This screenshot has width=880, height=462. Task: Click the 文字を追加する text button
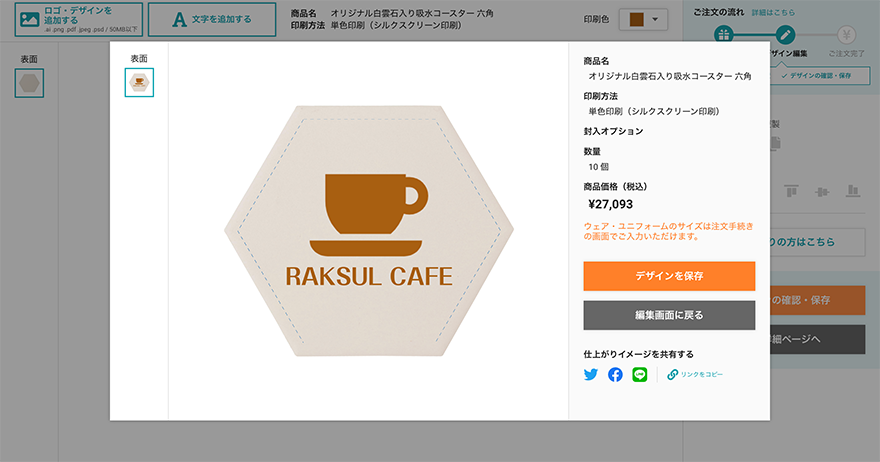pyautogui.click(x=212, y=20)
